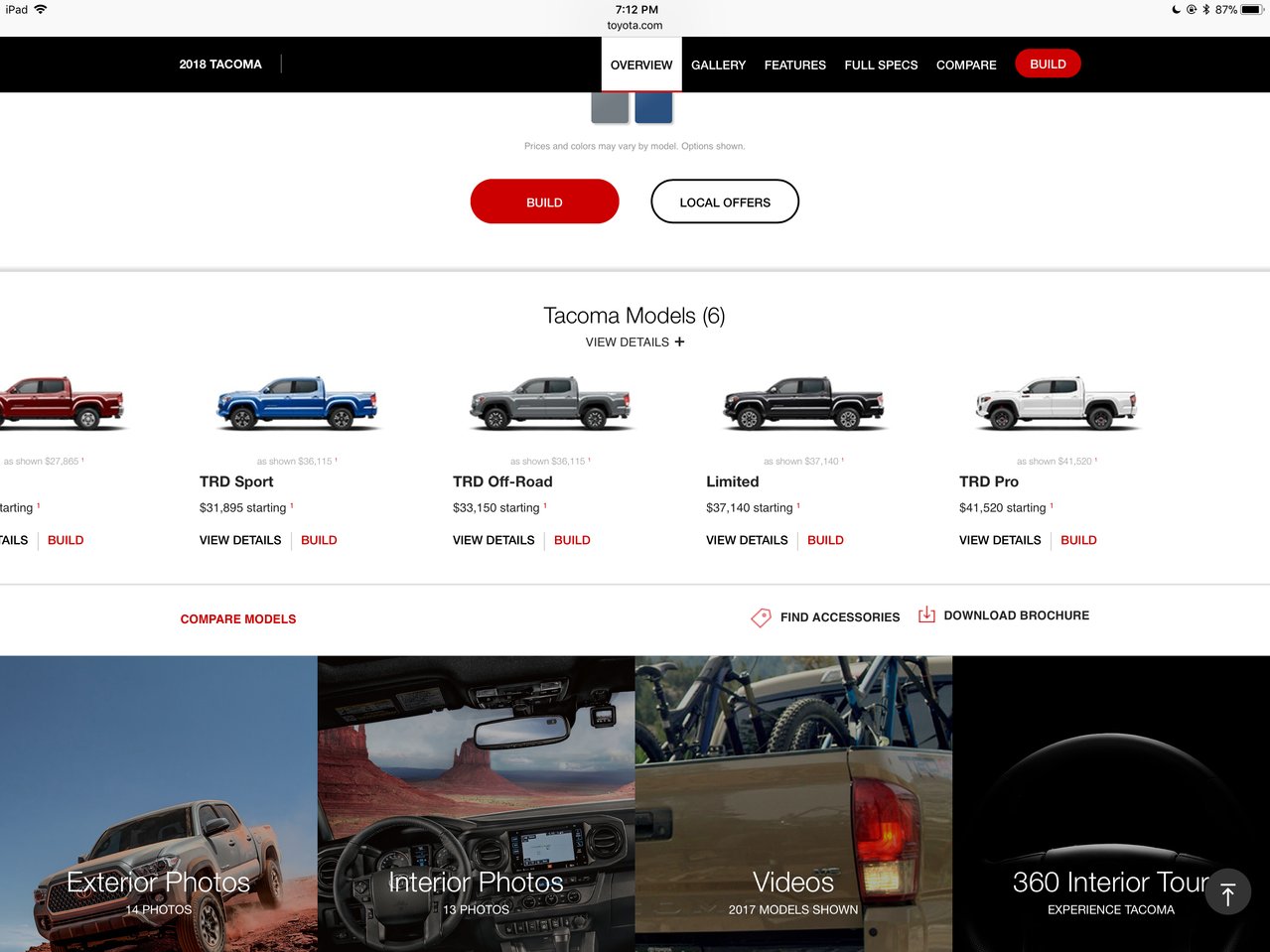Click the TRD Pro model name
The width and height of the screenshot is (1270, 952).
click(x=989, y=481)
